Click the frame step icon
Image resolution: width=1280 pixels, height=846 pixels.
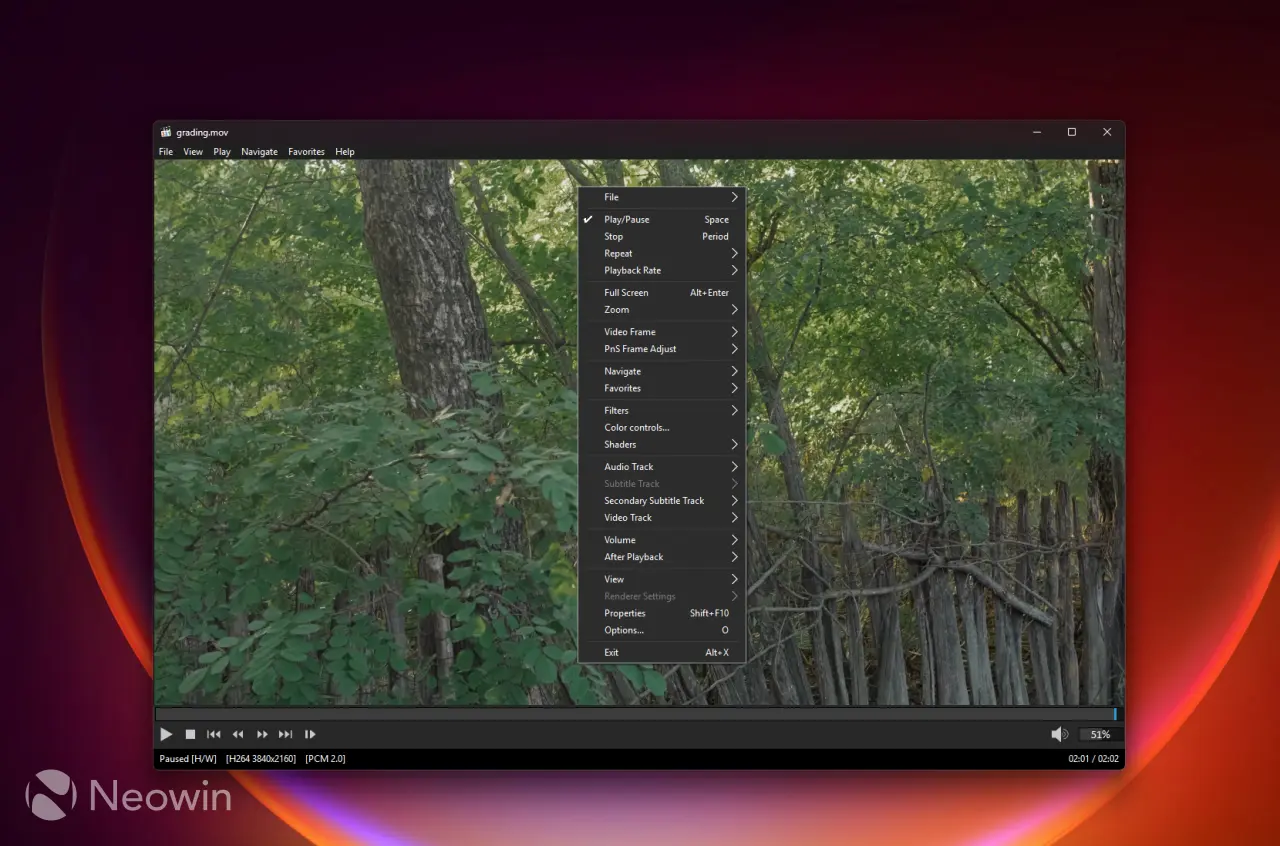310,734
